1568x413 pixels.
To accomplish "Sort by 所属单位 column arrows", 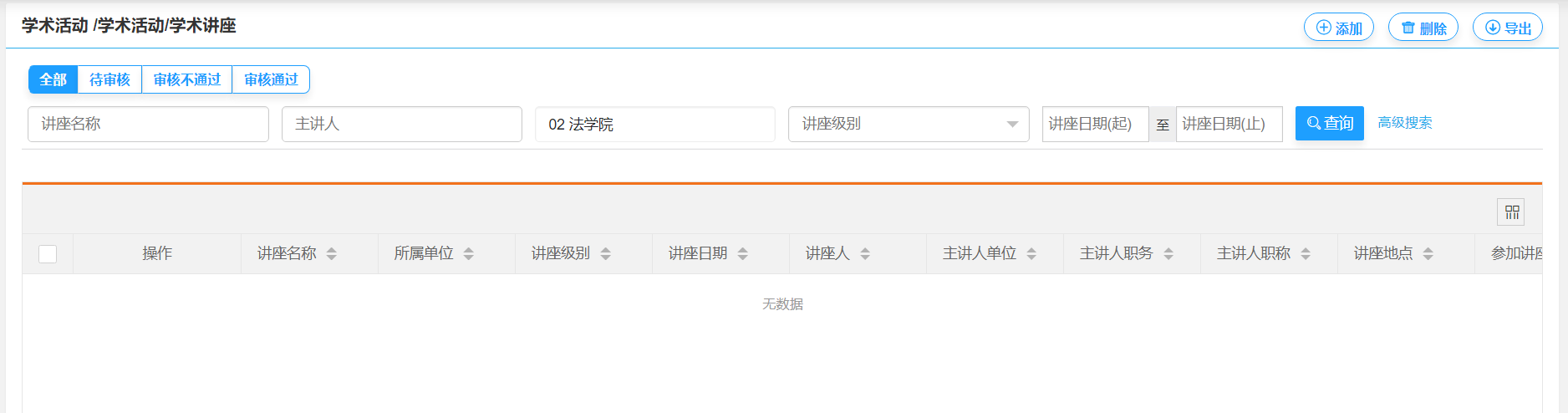I will [x=469, y=253].
